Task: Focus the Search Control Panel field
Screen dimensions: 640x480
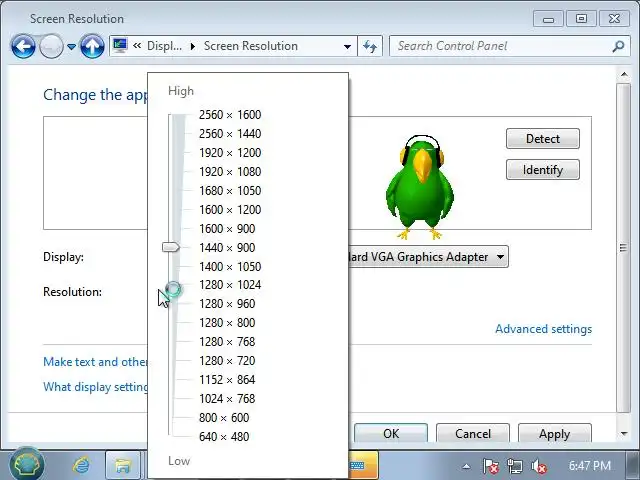Action: tap(502, 46)
